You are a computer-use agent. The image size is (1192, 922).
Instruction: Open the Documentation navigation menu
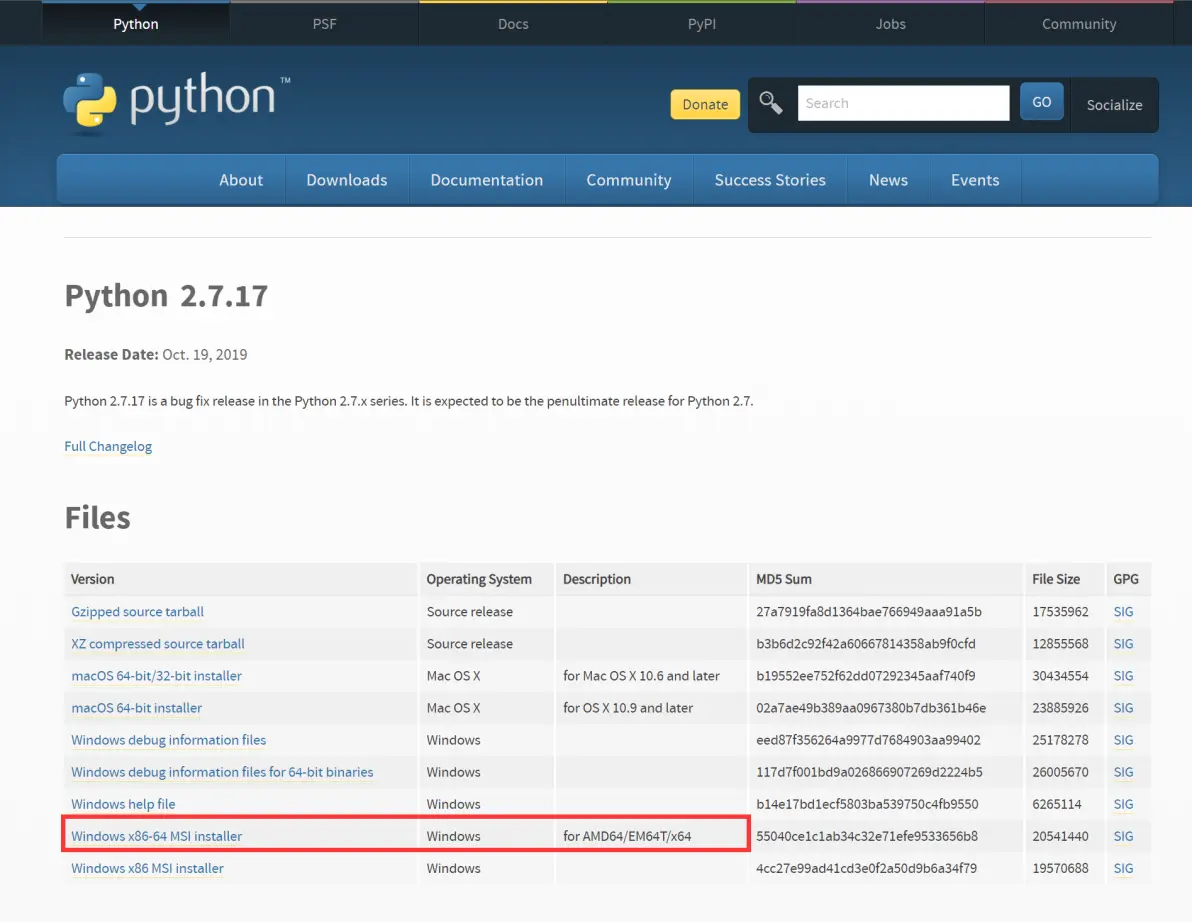tap(487, 180)
